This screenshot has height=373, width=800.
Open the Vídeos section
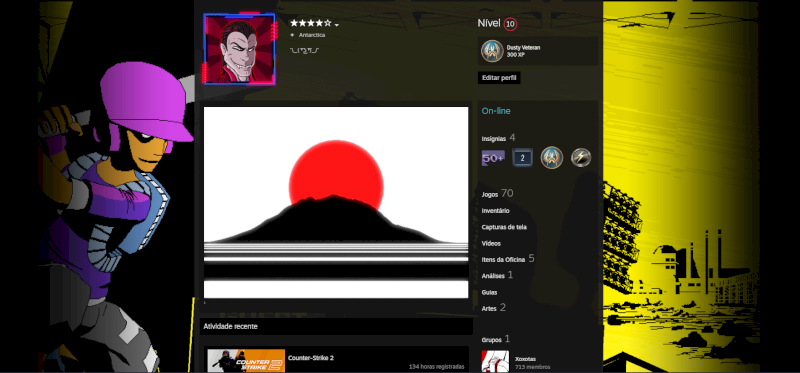click(491, 243)
